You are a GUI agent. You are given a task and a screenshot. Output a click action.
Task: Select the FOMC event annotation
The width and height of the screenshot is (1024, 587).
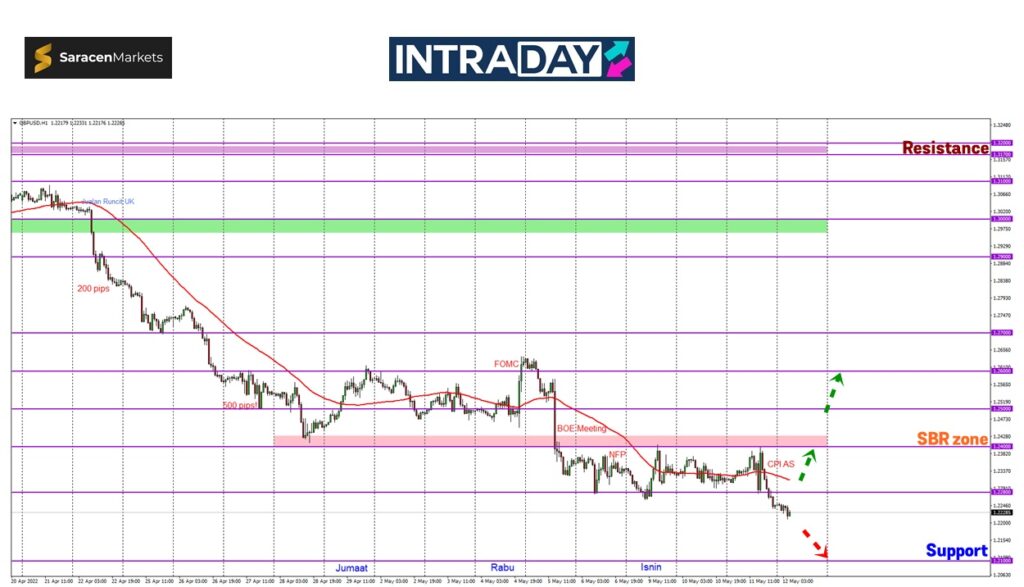506,364
